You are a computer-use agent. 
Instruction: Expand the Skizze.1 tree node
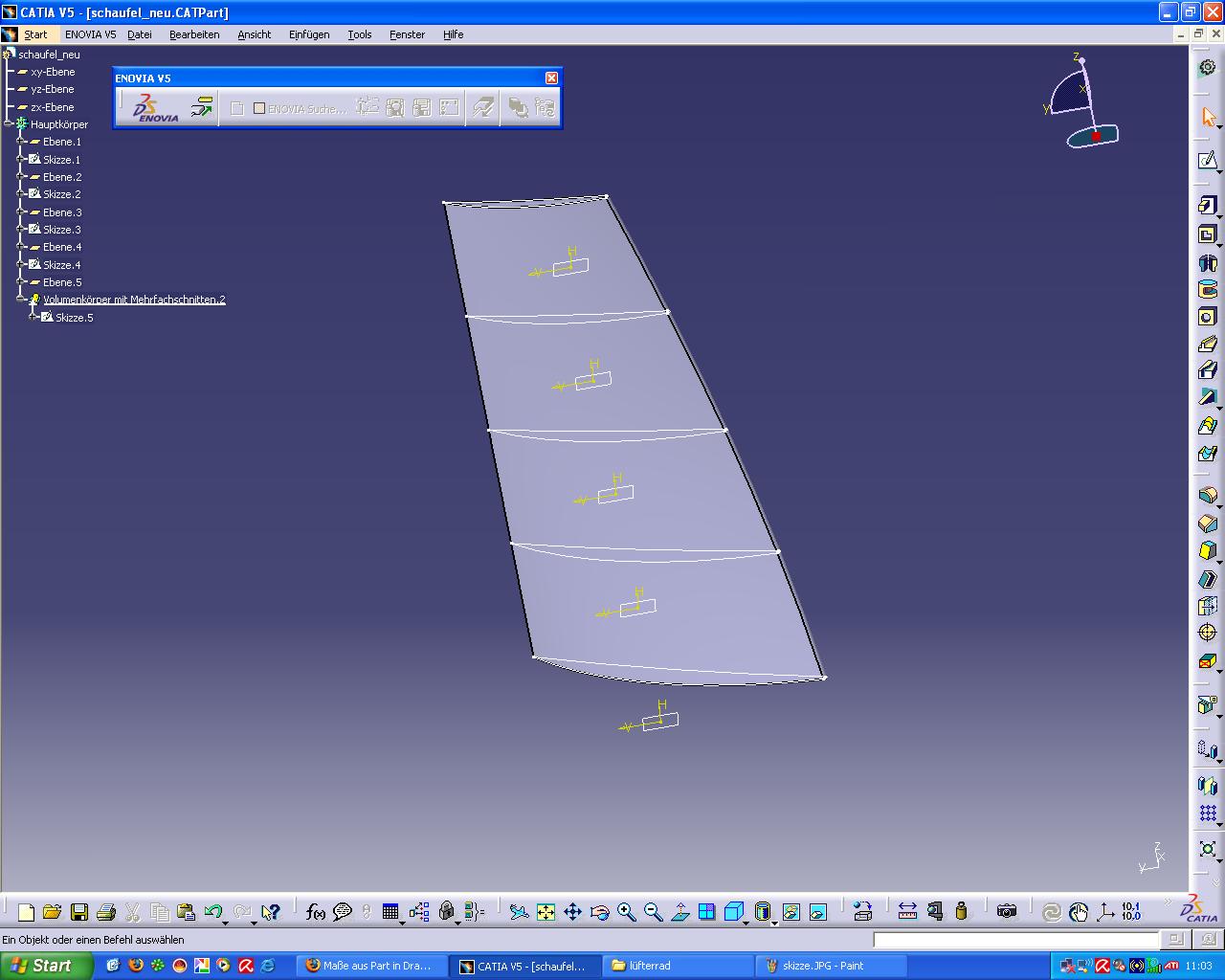pos(21,160)
